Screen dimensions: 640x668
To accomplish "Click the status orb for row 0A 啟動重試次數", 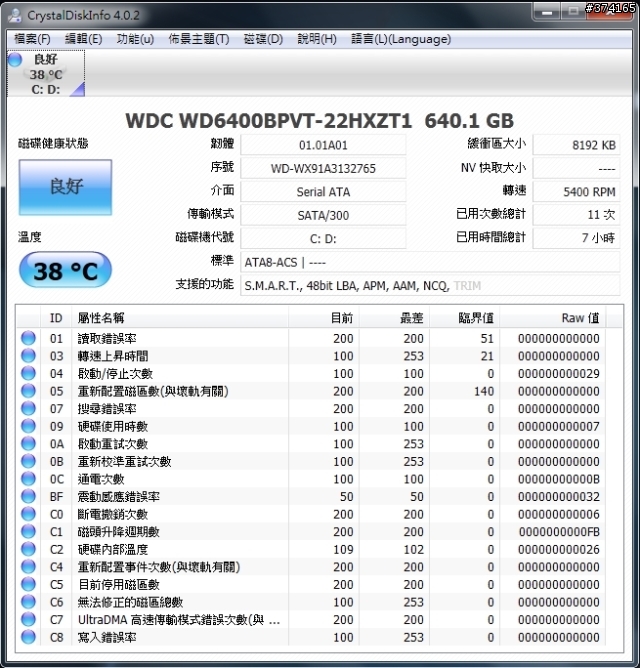I will pyautogui.click(x=28, y=444).
